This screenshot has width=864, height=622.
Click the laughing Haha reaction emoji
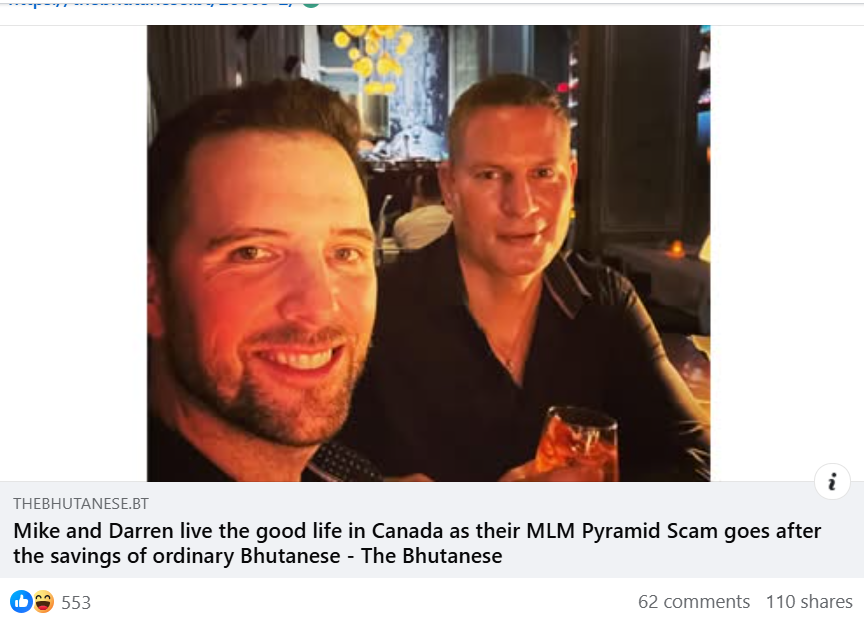[x=43, y=602]
